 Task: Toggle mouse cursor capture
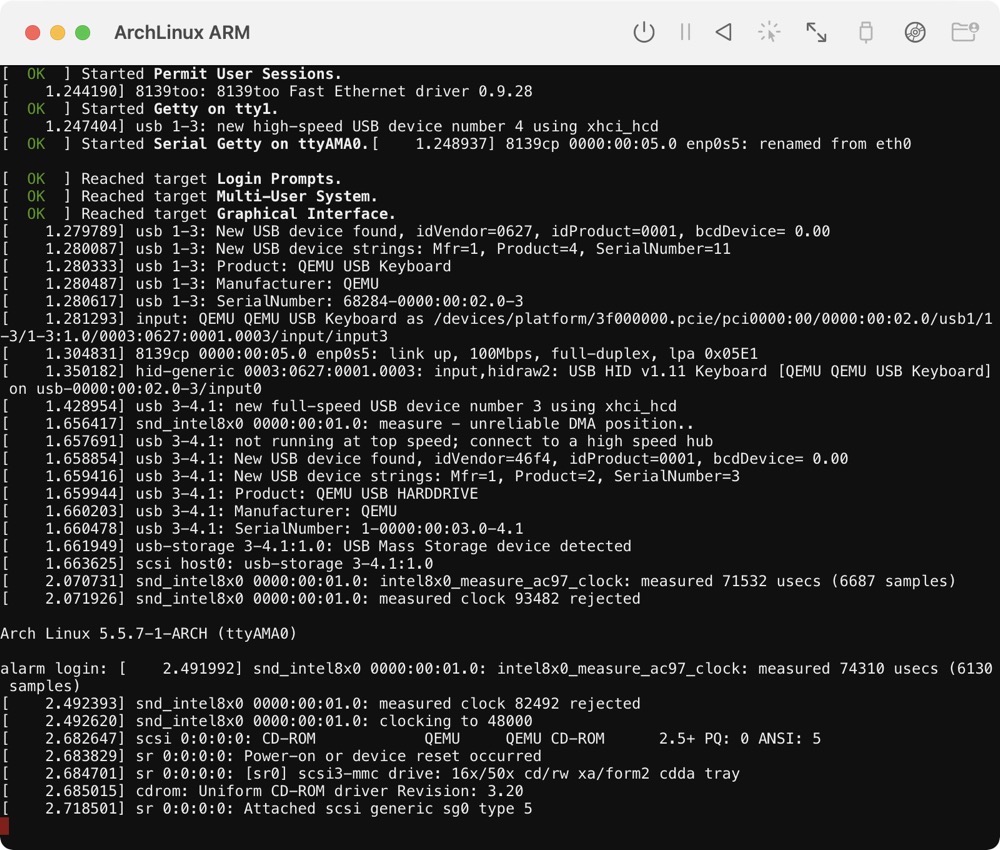[768, 32]
